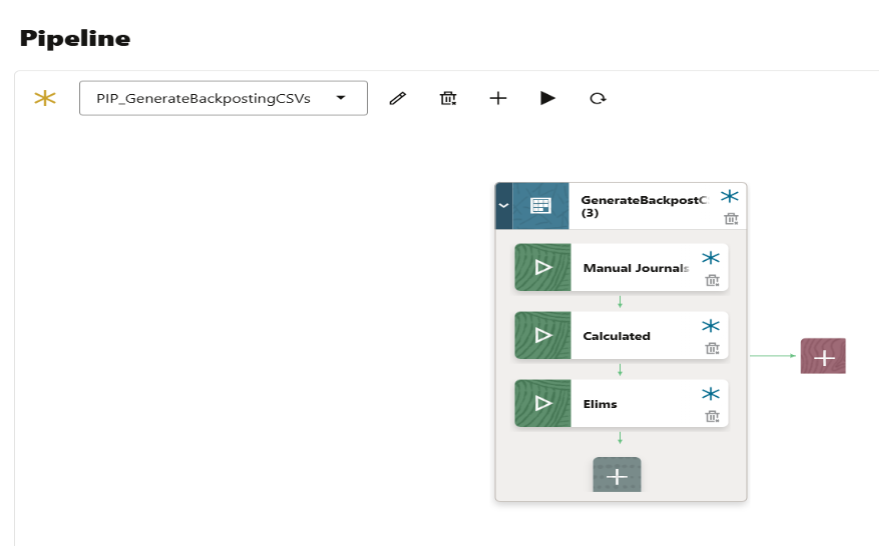879x546 pixels.
Task: Add a new job below Elims
Action: [617, 475]
